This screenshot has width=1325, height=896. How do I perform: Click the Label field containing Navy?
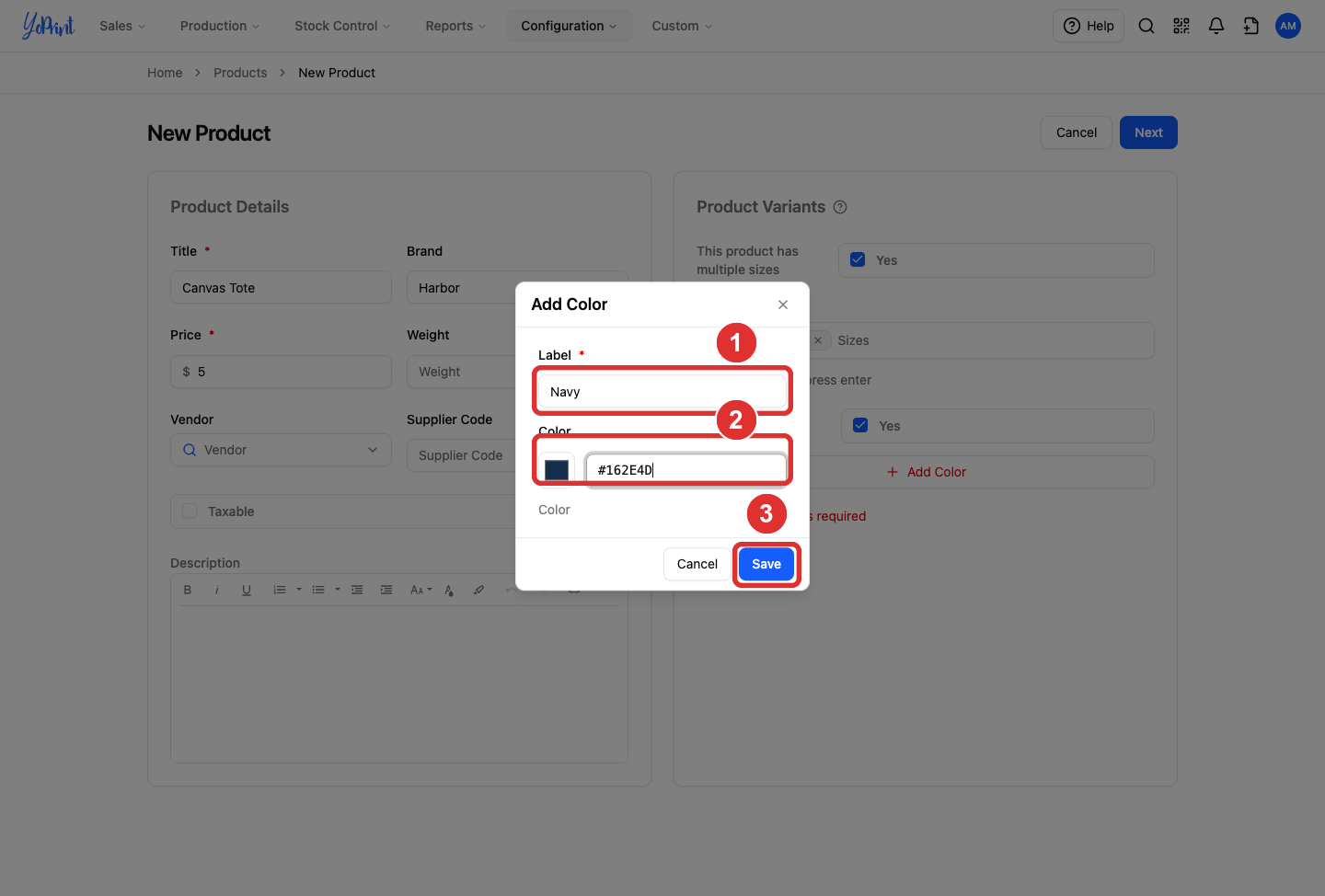(x=662, y=392)
